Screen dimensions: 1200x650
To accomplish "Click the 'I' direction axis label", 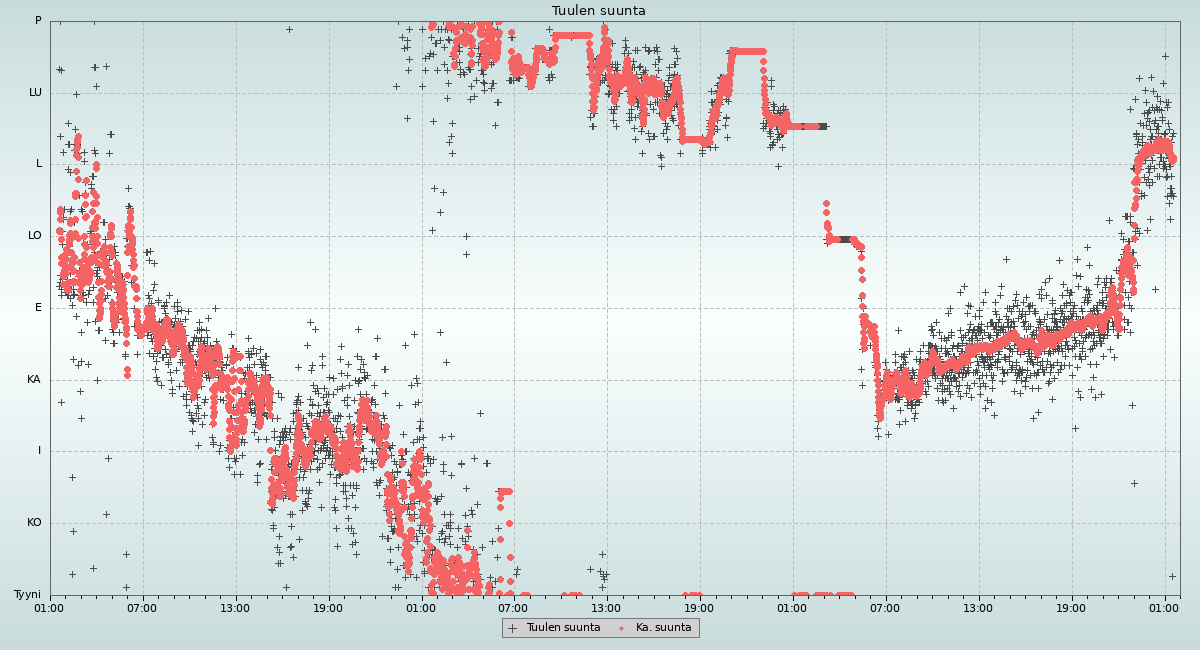I will (40, 451).
